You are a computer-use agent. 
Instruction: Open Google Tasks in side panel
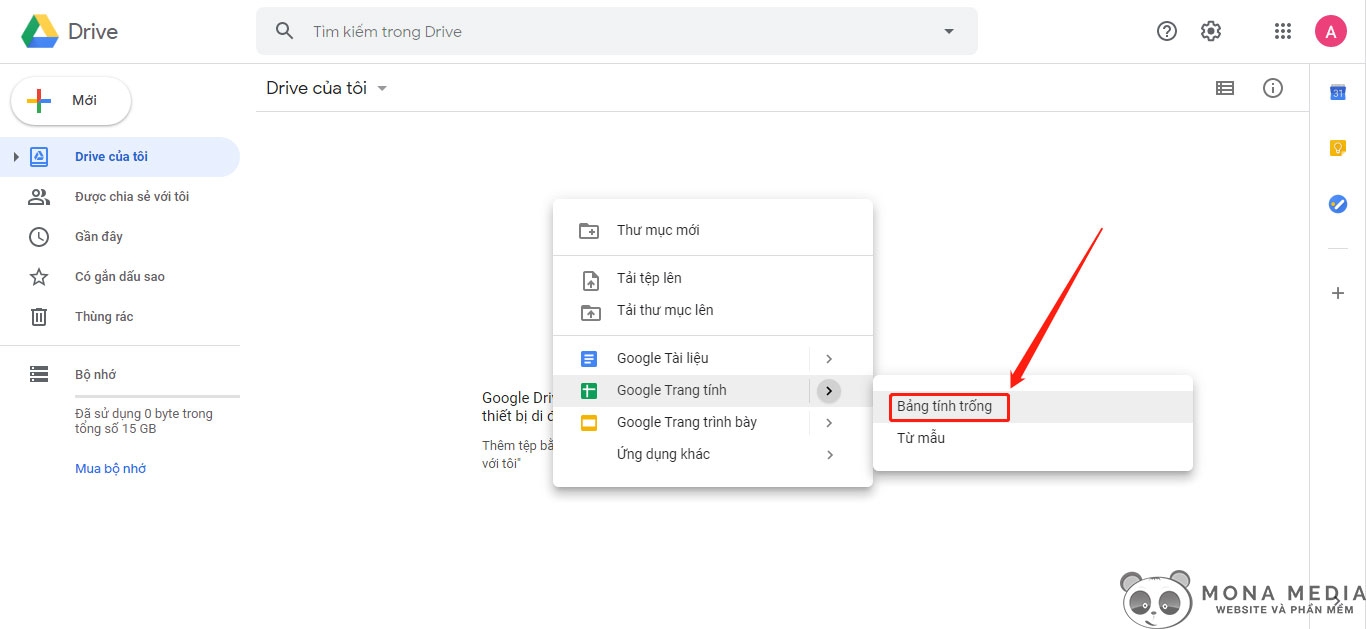click(1337, 204)
